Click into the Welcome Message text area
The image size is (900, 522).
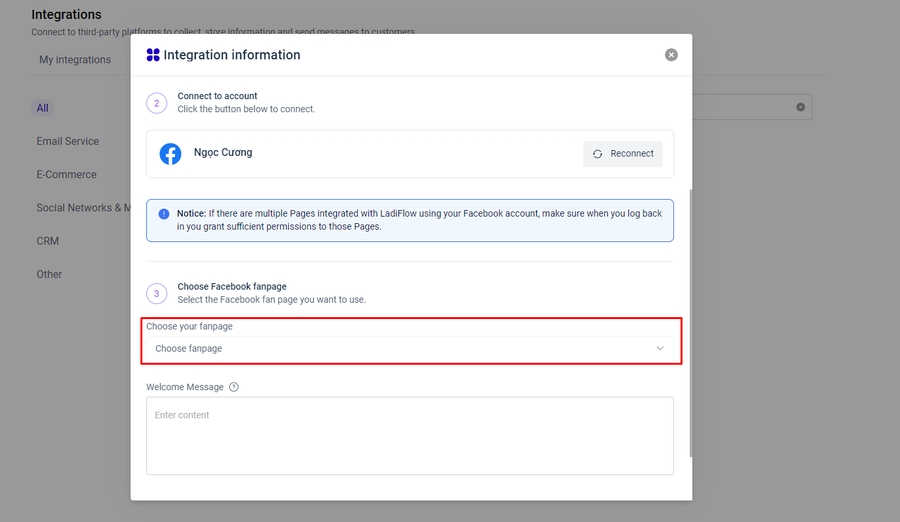point(410,435)
